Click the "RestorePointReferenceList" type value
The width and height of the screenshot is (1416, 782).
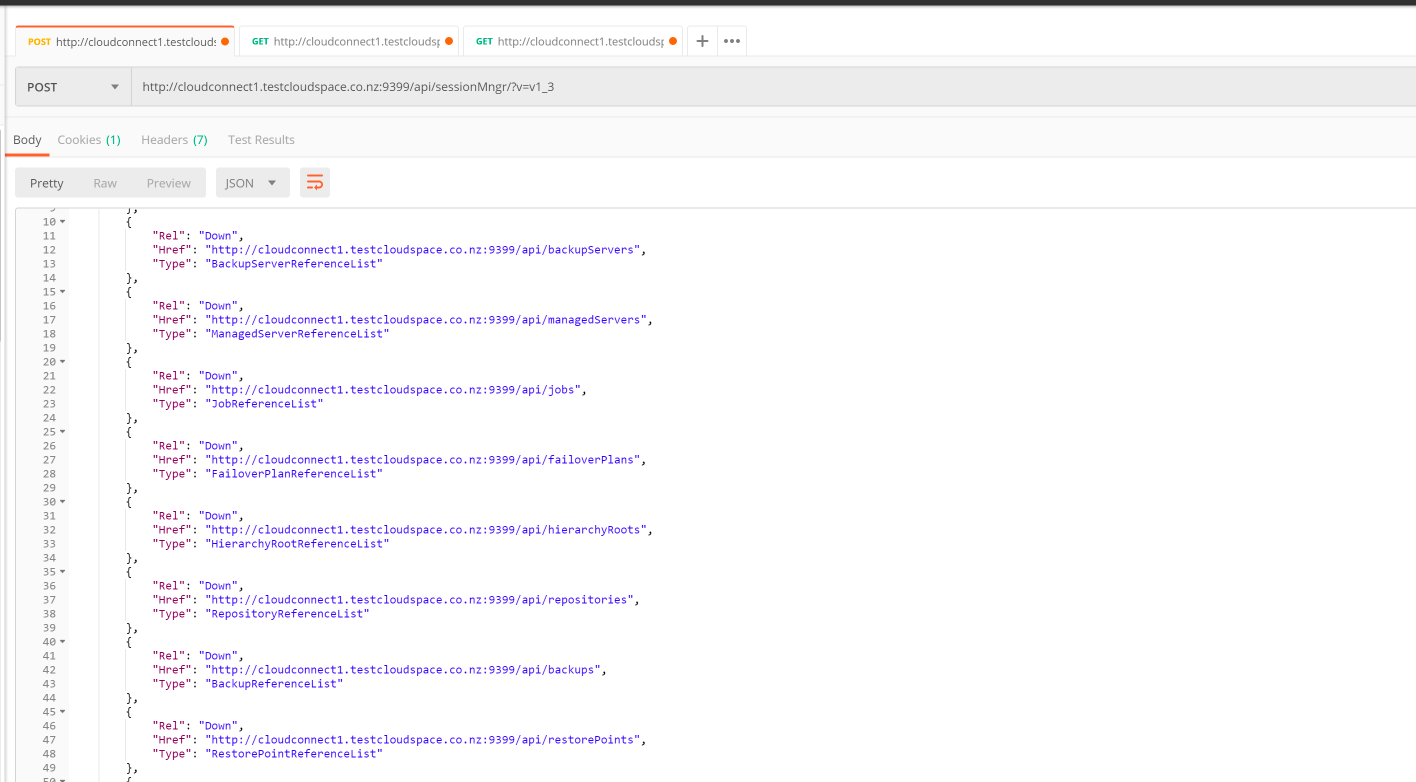coord(294,753)
